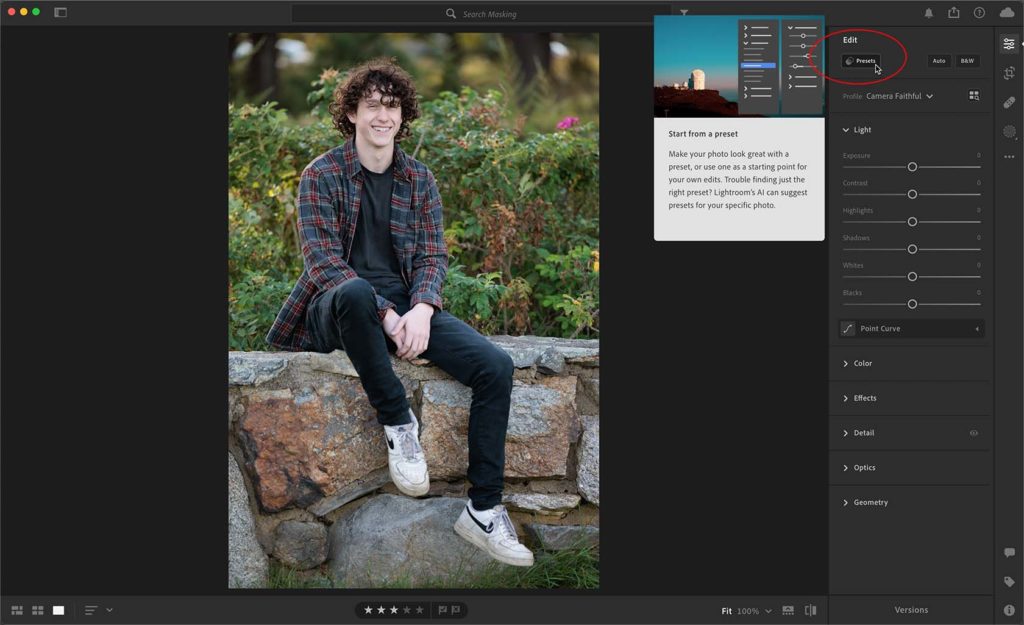The image size is (1024, 625).
Task: Select the Healing brush tool
Action: point(1009,102)
